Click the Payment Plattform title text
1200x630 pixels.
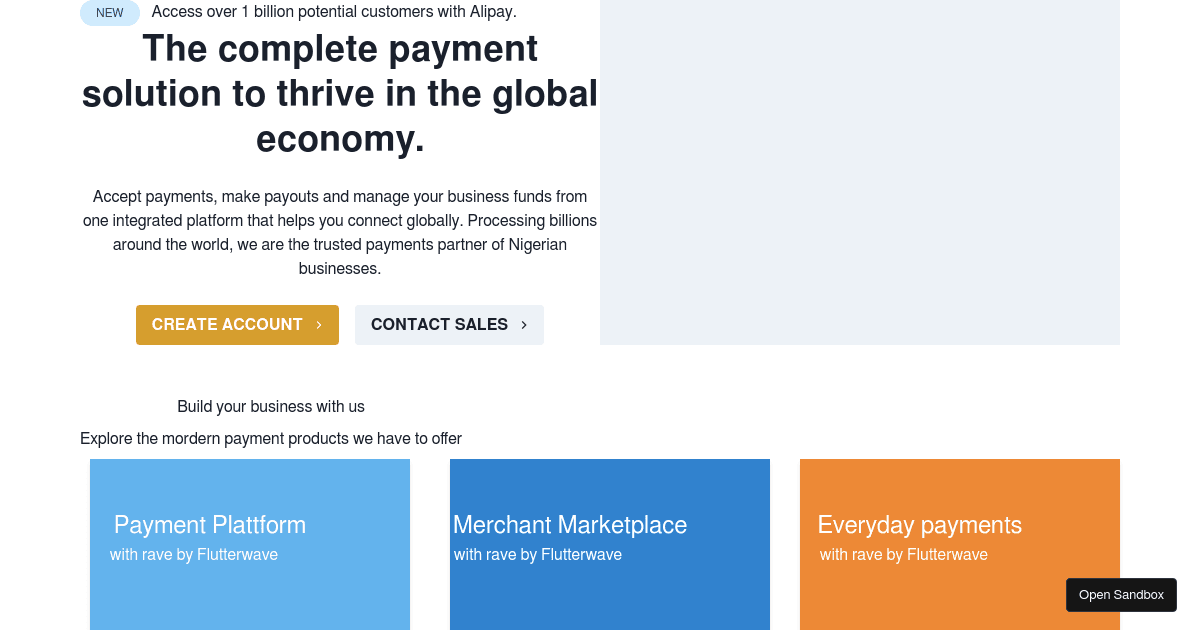[x=210, y=525]
